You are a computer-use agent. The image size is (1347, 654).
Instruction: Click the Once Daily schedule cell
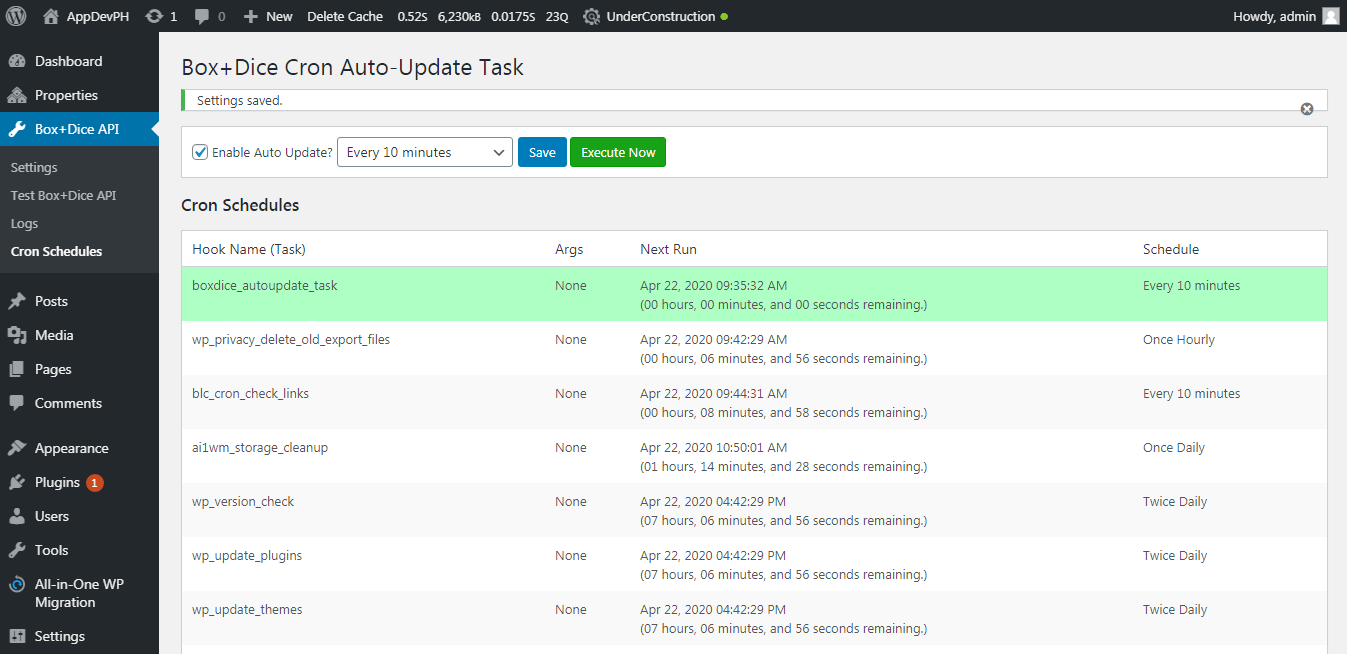pos(1174,447)
